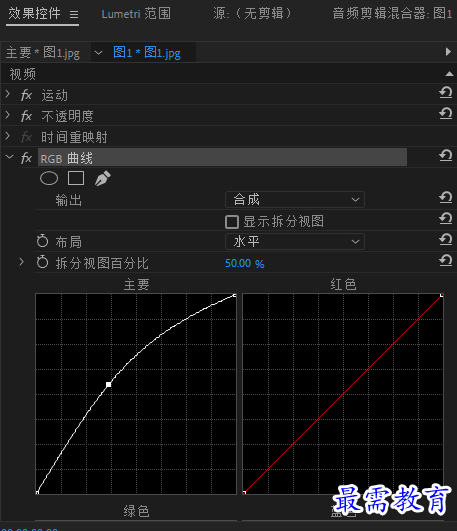Select the 图1 * 图1.jpg sequence clip
The width and height of the screenshot is (457, 531).
tap(147, 52)
